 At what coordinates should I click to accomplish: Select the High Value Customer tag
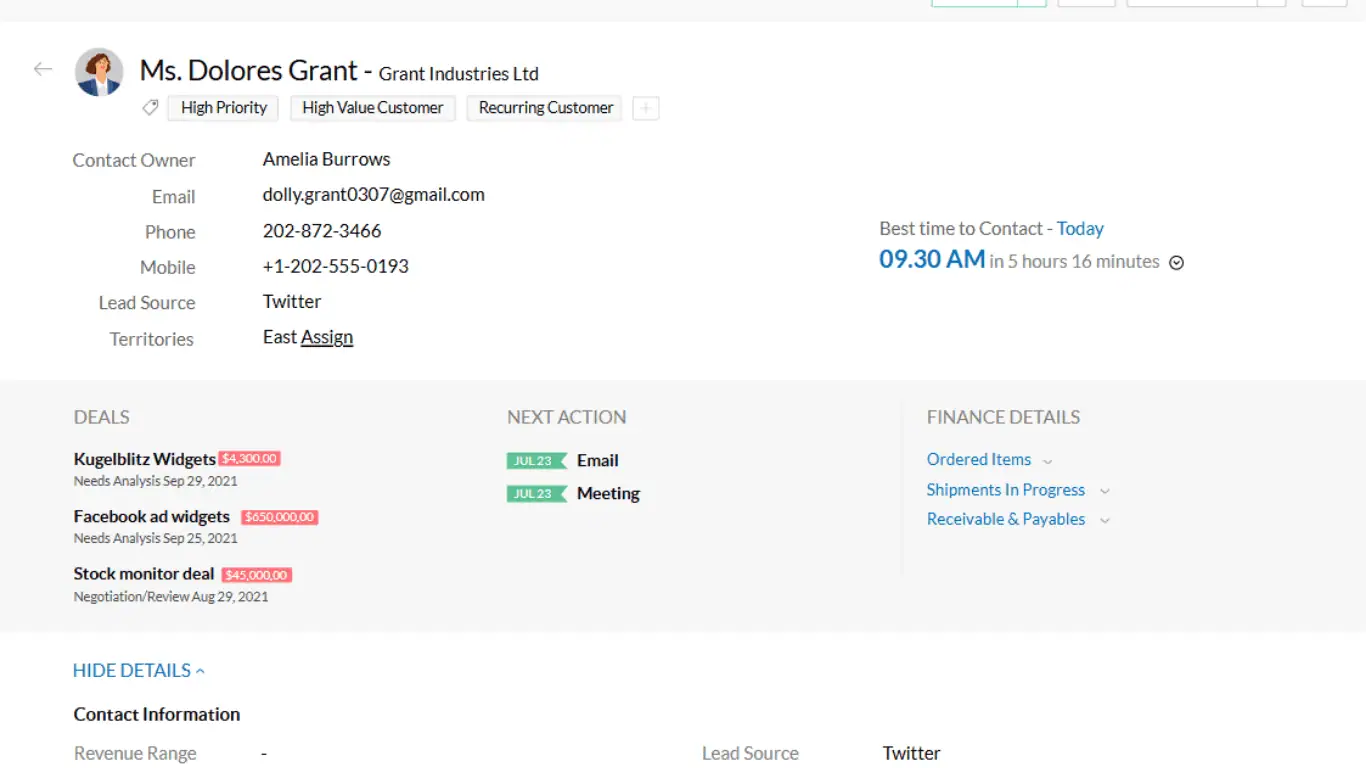(372, 108)
